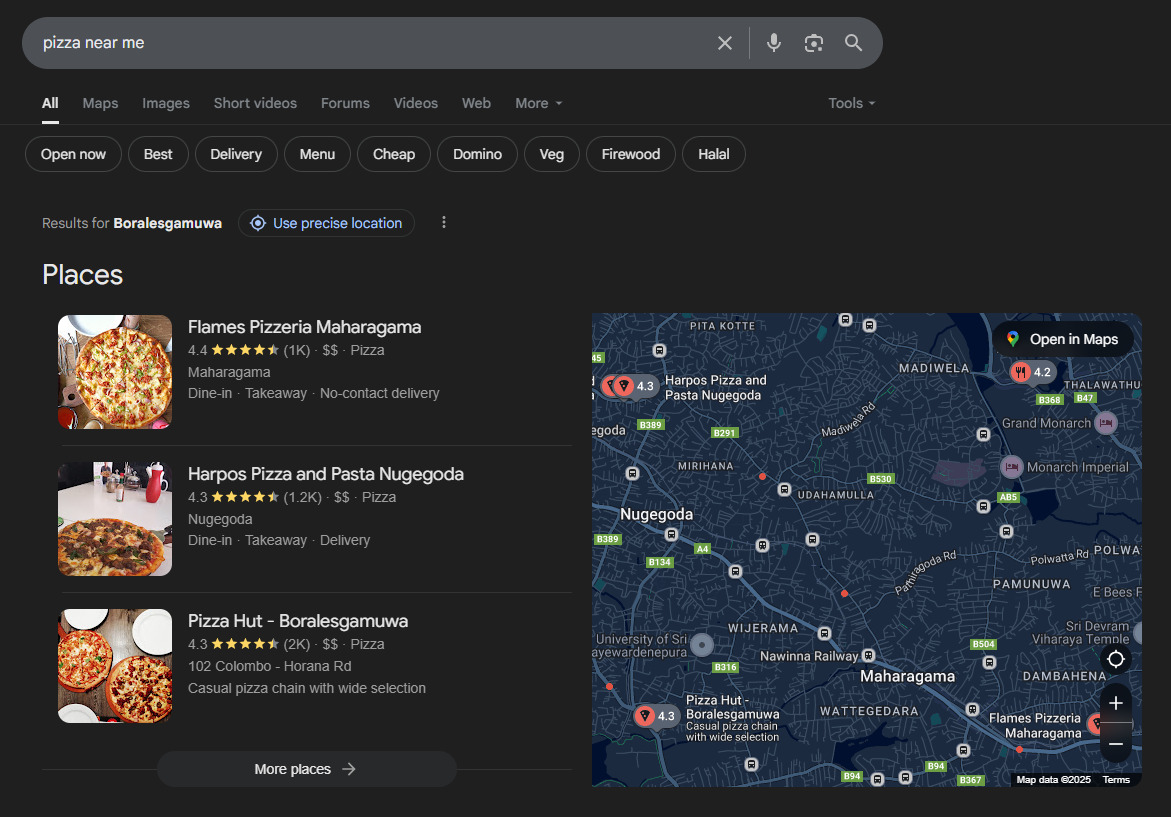Screen dimensions: 1171x817
Task: Toggle the Cheap filter chip
Action: tap(394, 155)
